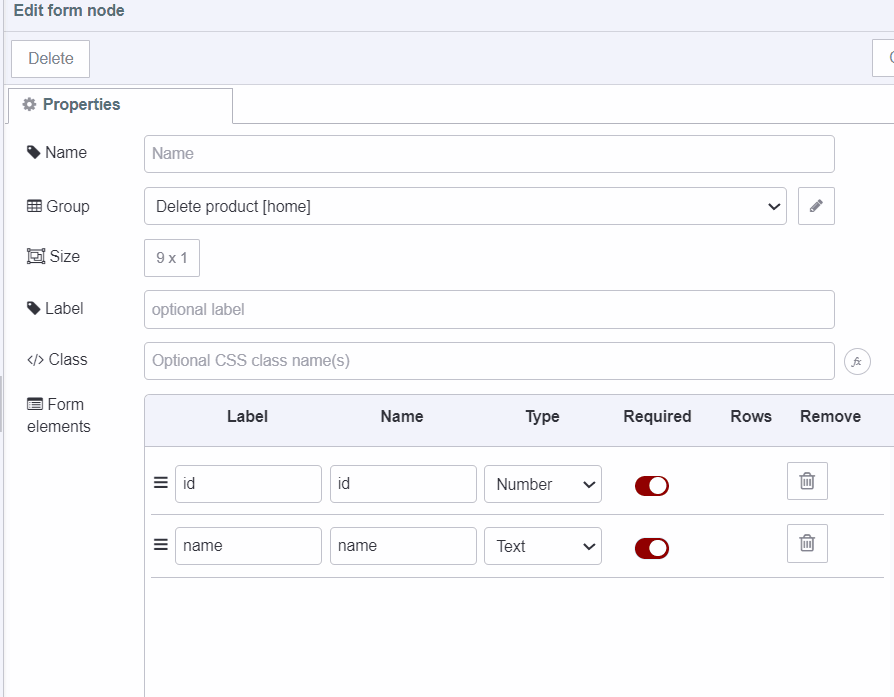The height and width of the screenshot is (697, 894).
Task: Click the 9 x 1 size button
Action: 171,257
